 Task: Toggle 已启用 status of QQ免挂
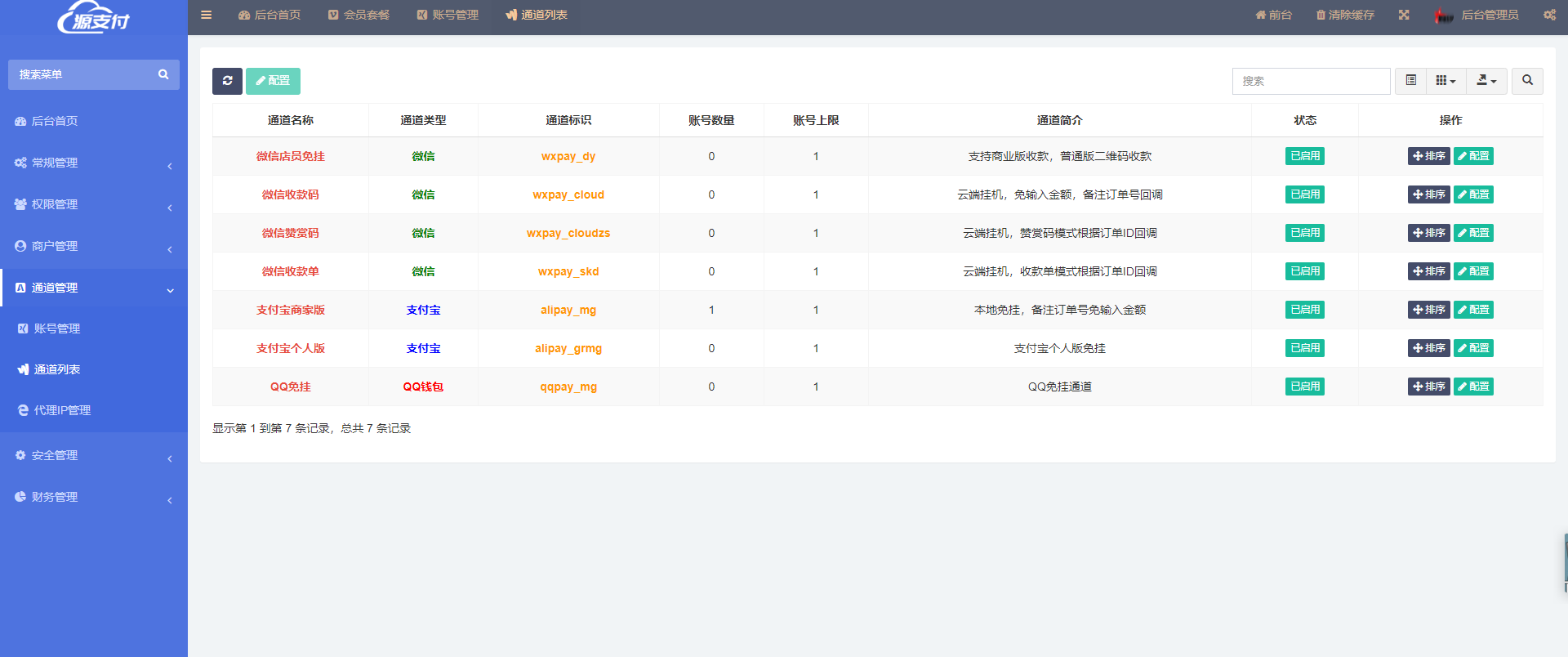1305,387
